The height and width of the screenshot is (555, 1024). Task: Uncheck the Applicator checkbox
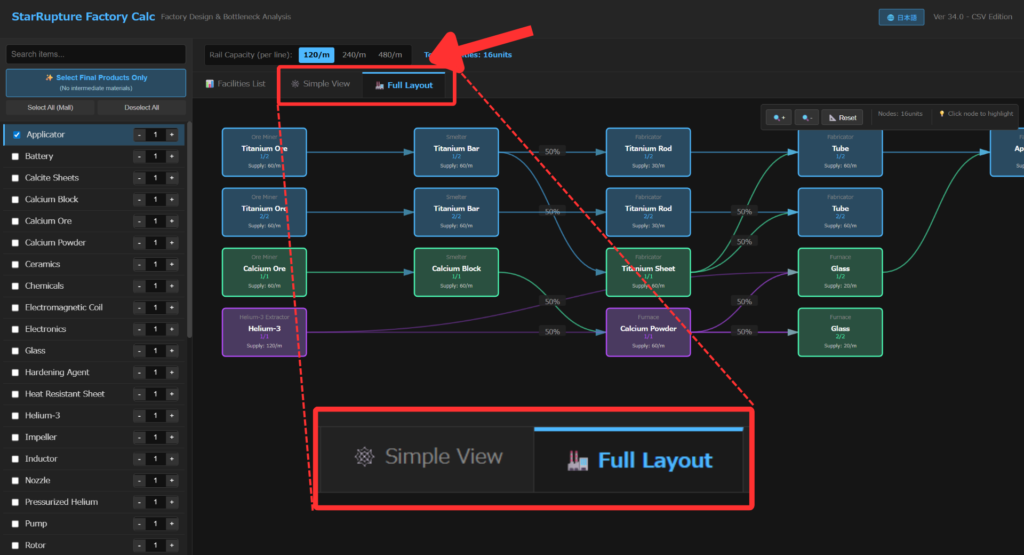point(16,134)
